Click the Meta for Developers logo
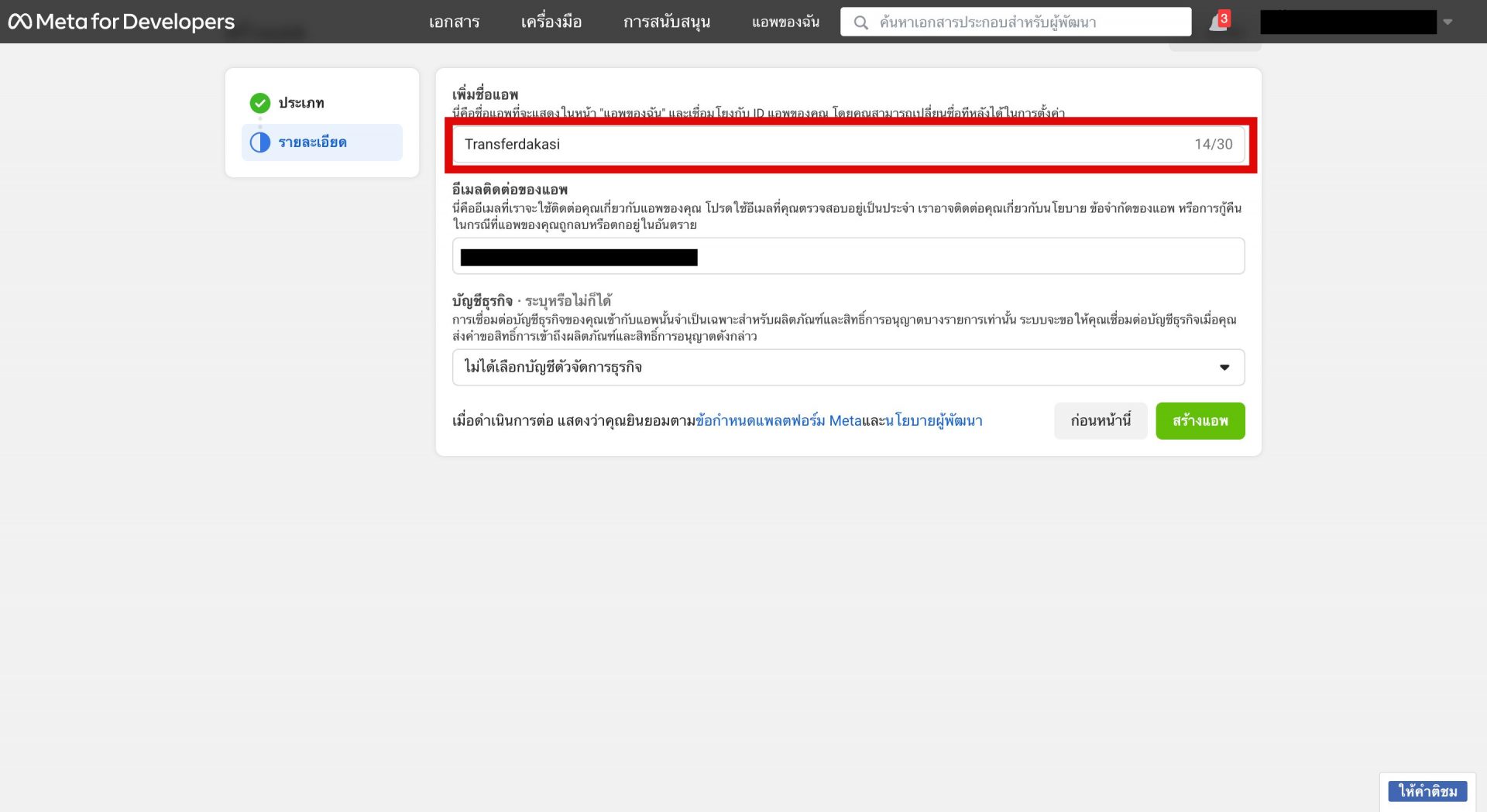 (120, 22)
